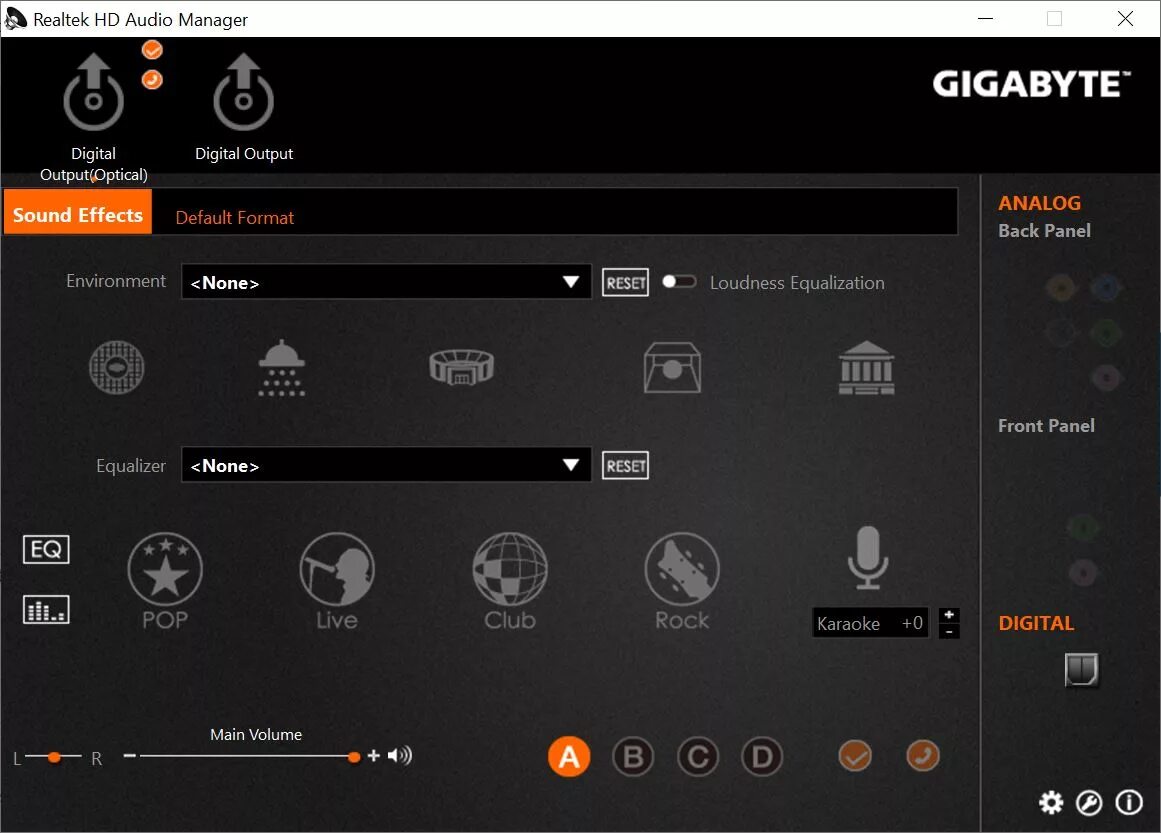
Task: Open settings with the gear icon
Action: coord(1051,802)
